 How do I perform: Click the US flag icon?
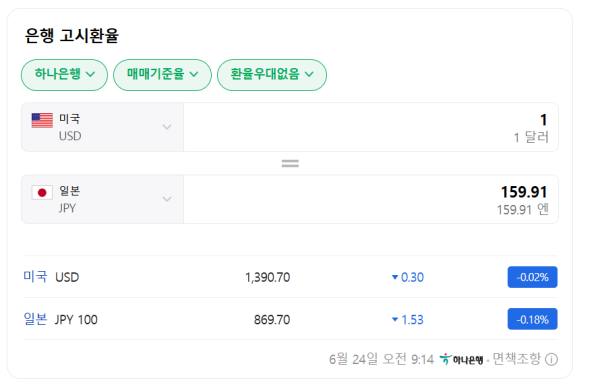pyautogui.click(x=42, y=121)
